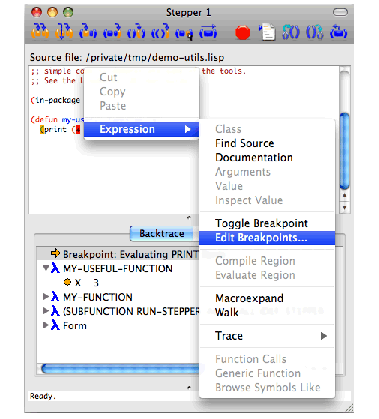Click the step-into icon with down arrow

(x=64, y=32)
